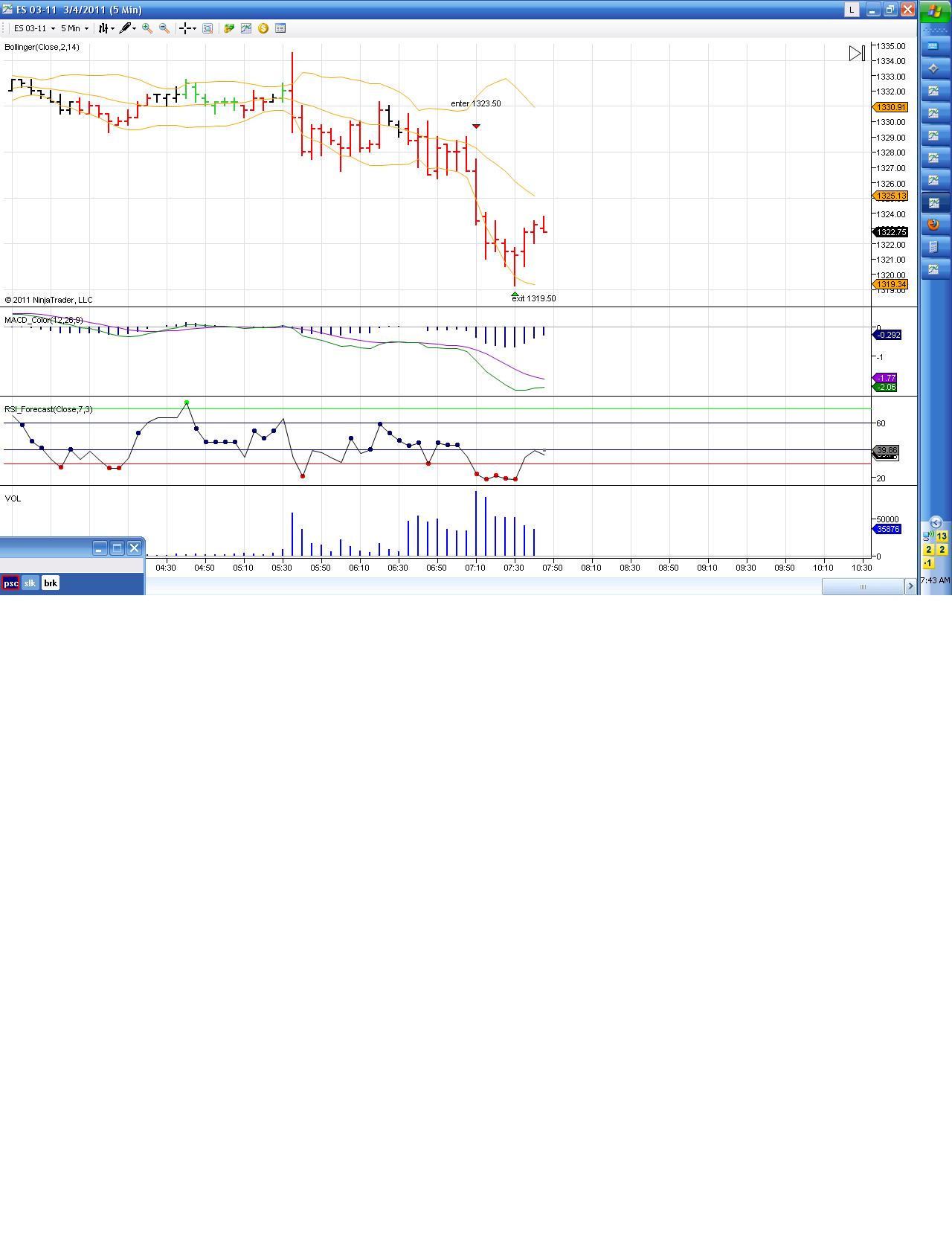Click the slk button in small window
Screen dimensions: 952x1235
click(x=30, y=583)
